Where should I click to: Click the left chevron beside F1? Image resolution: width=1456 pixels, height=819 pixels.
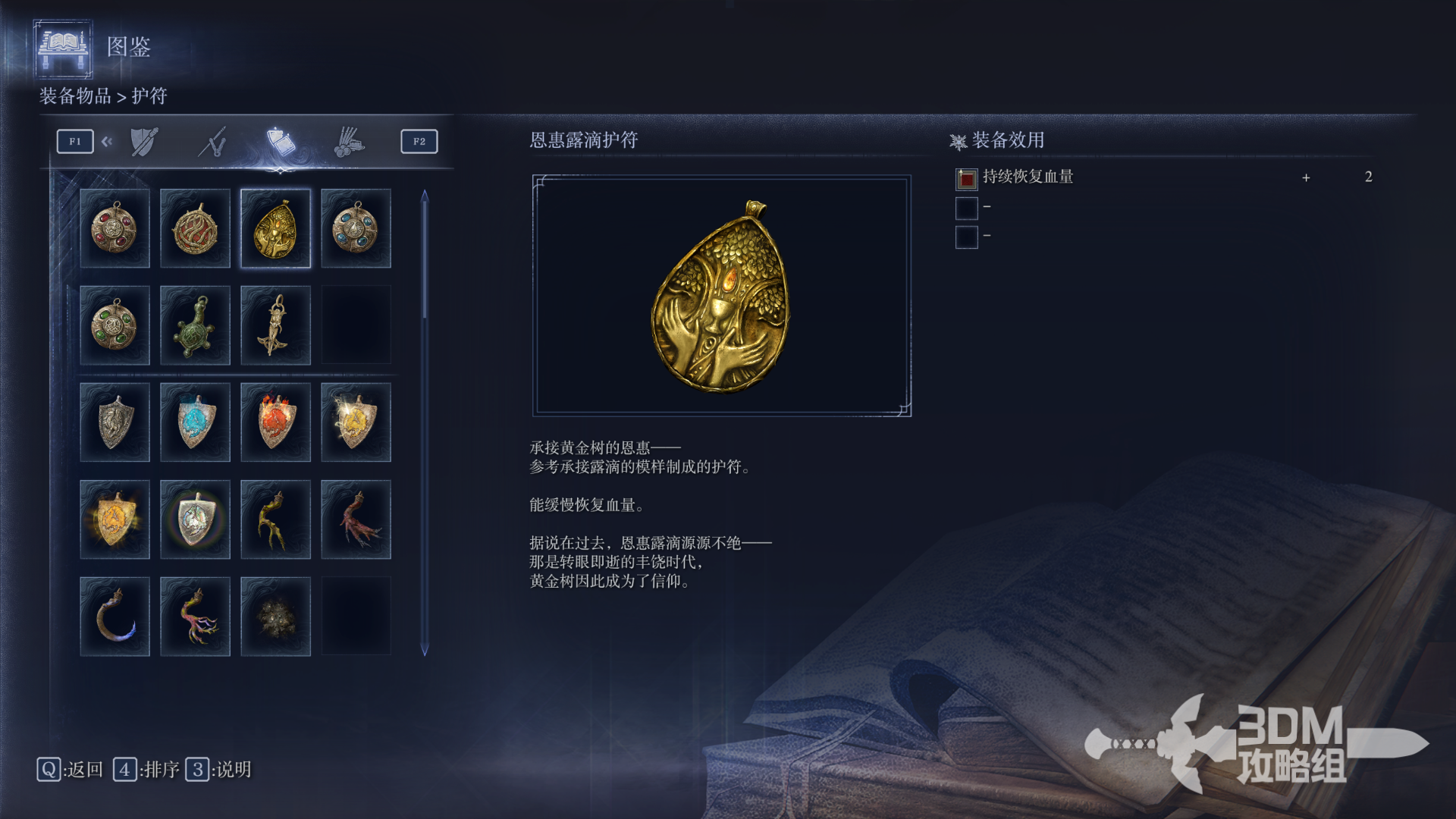click(107, 141)
